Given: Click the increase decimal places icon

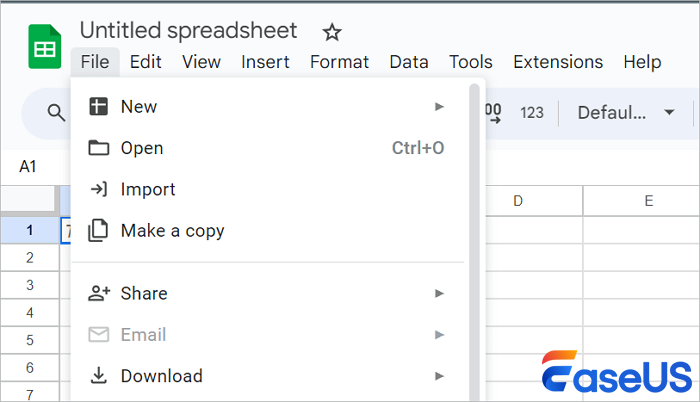Looking at the screenshot, I should (493, 113).
